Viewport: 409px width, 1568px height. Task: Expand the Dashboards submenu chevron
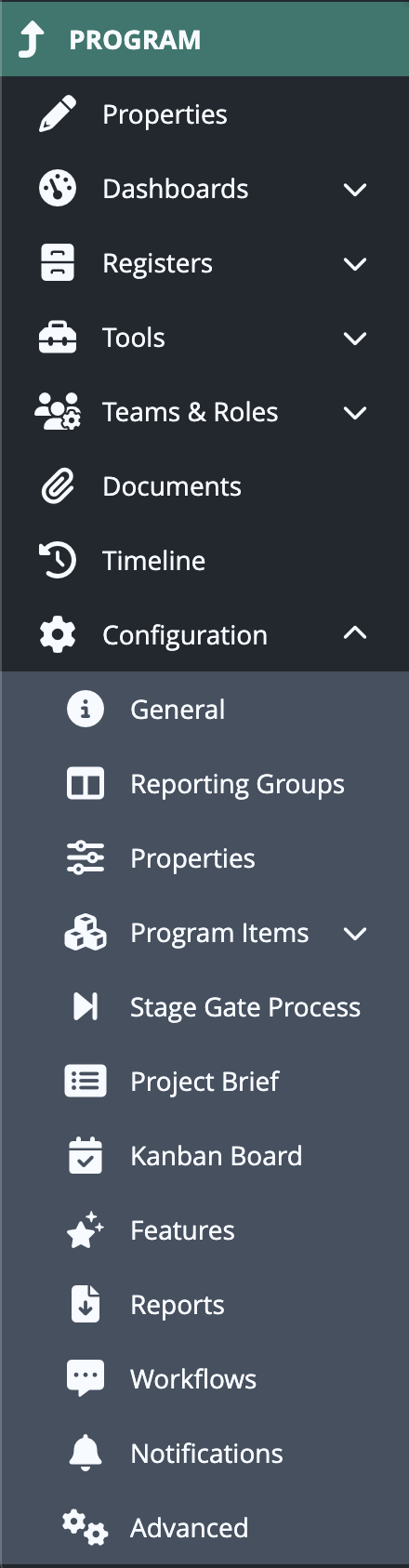[355, 190]
